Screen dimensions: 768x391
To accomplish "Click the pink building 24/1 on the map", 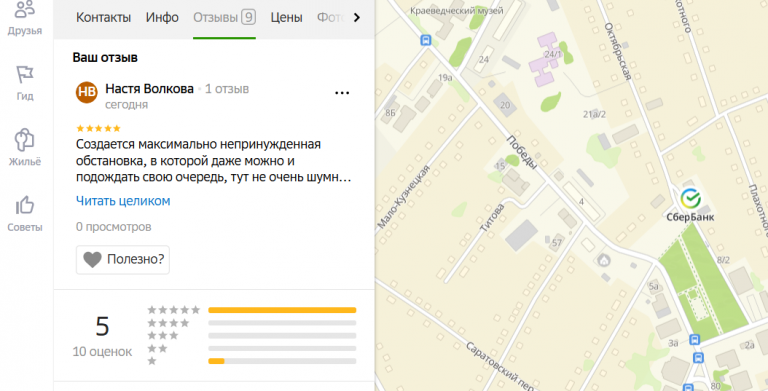I will coord(546,59).
